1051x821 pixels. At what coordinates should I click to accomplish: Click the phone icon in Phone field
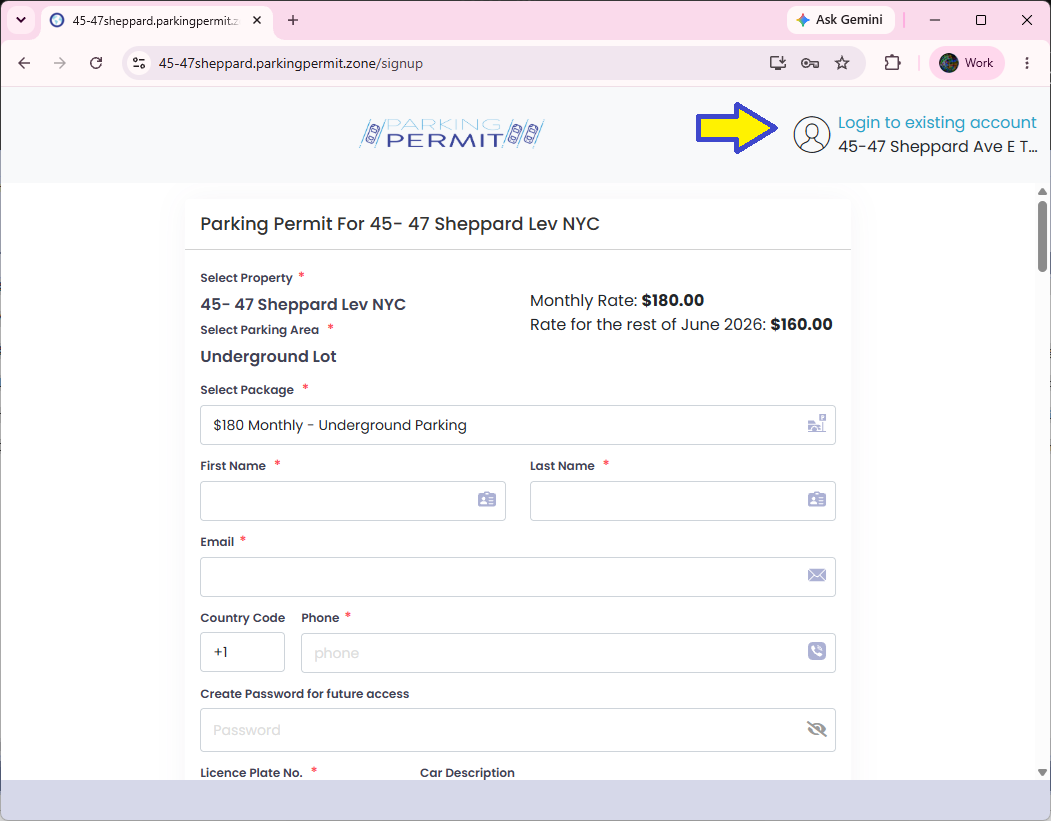816,651
